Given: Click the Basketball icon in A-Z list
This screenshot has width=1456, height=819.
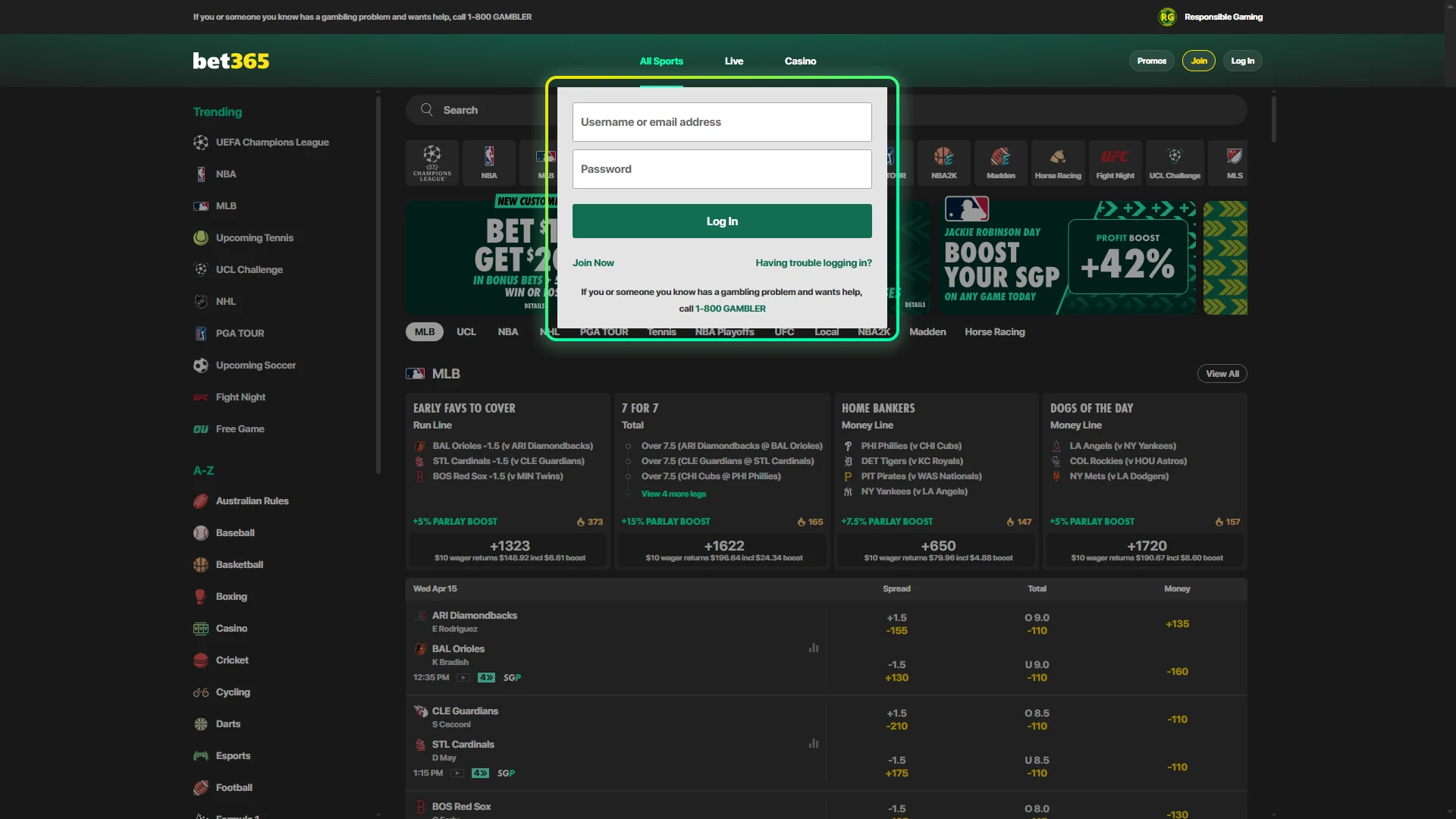Looking at the screenshot, I should click(x=201, y=565).
